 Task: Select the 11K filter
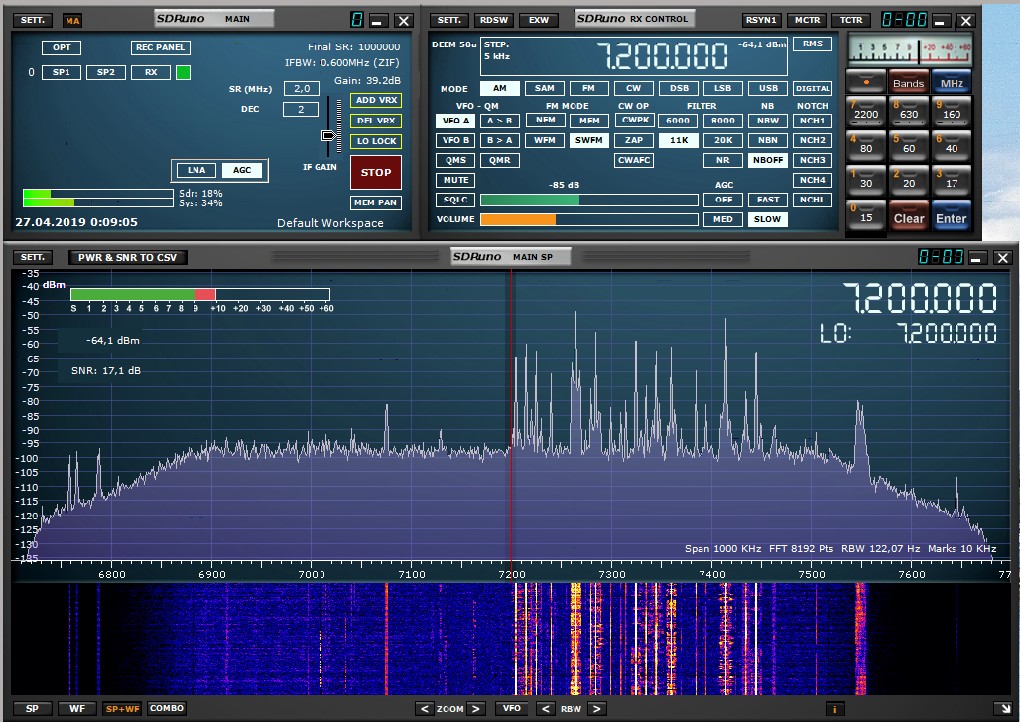(678, 140)
